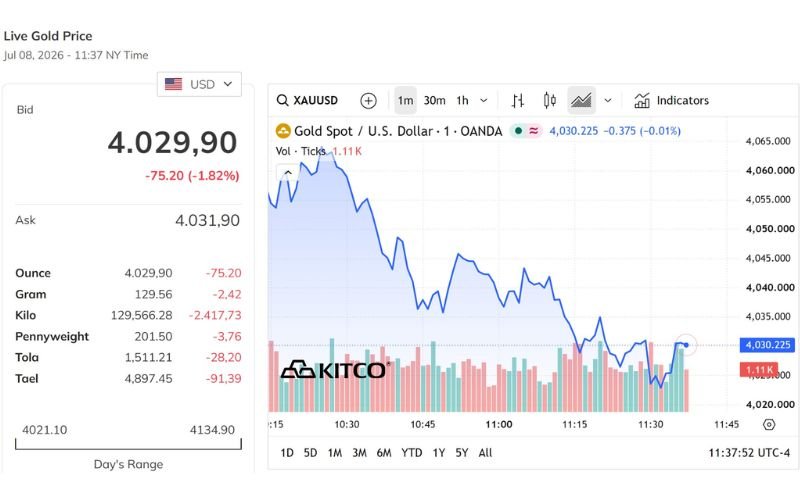Collapse the indicator legend arrow
This screenshot has width=800, height=500.
[x=288, y=172]
